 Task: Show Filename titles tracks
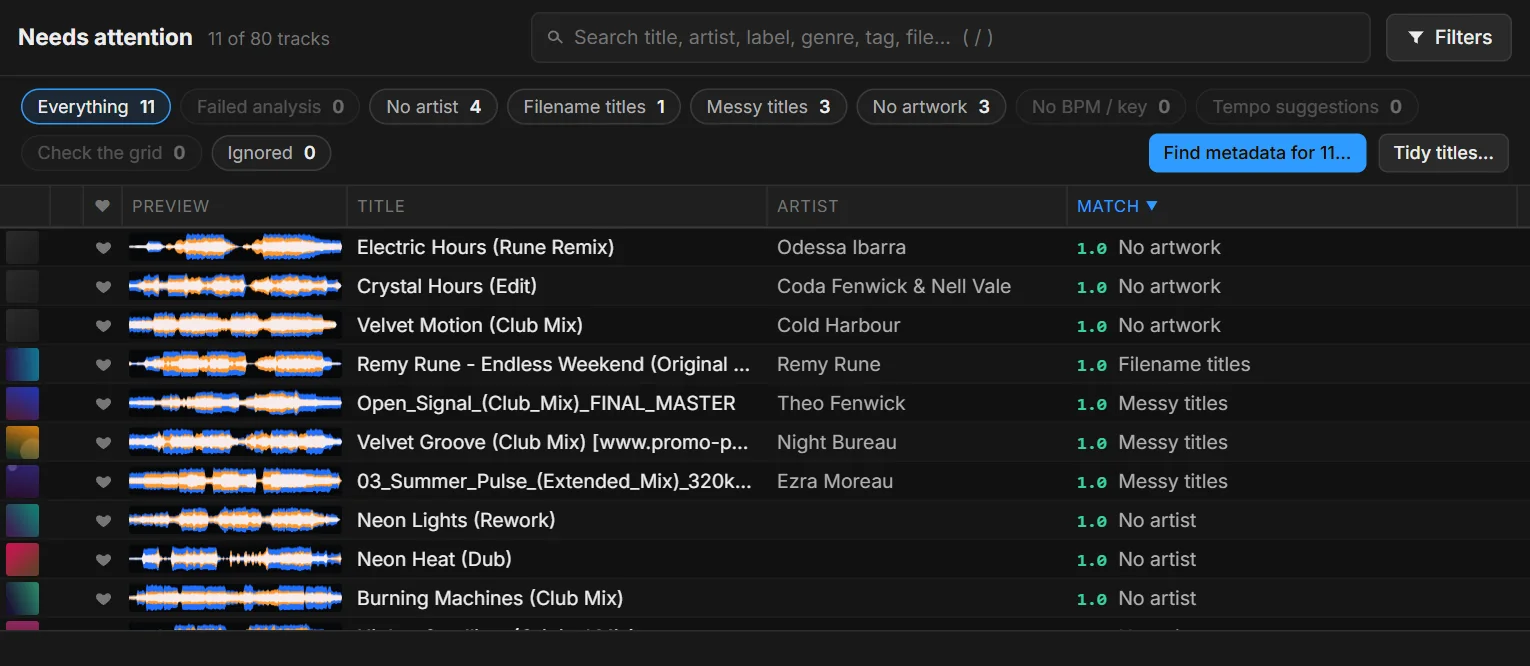click(x=594, y=107)
